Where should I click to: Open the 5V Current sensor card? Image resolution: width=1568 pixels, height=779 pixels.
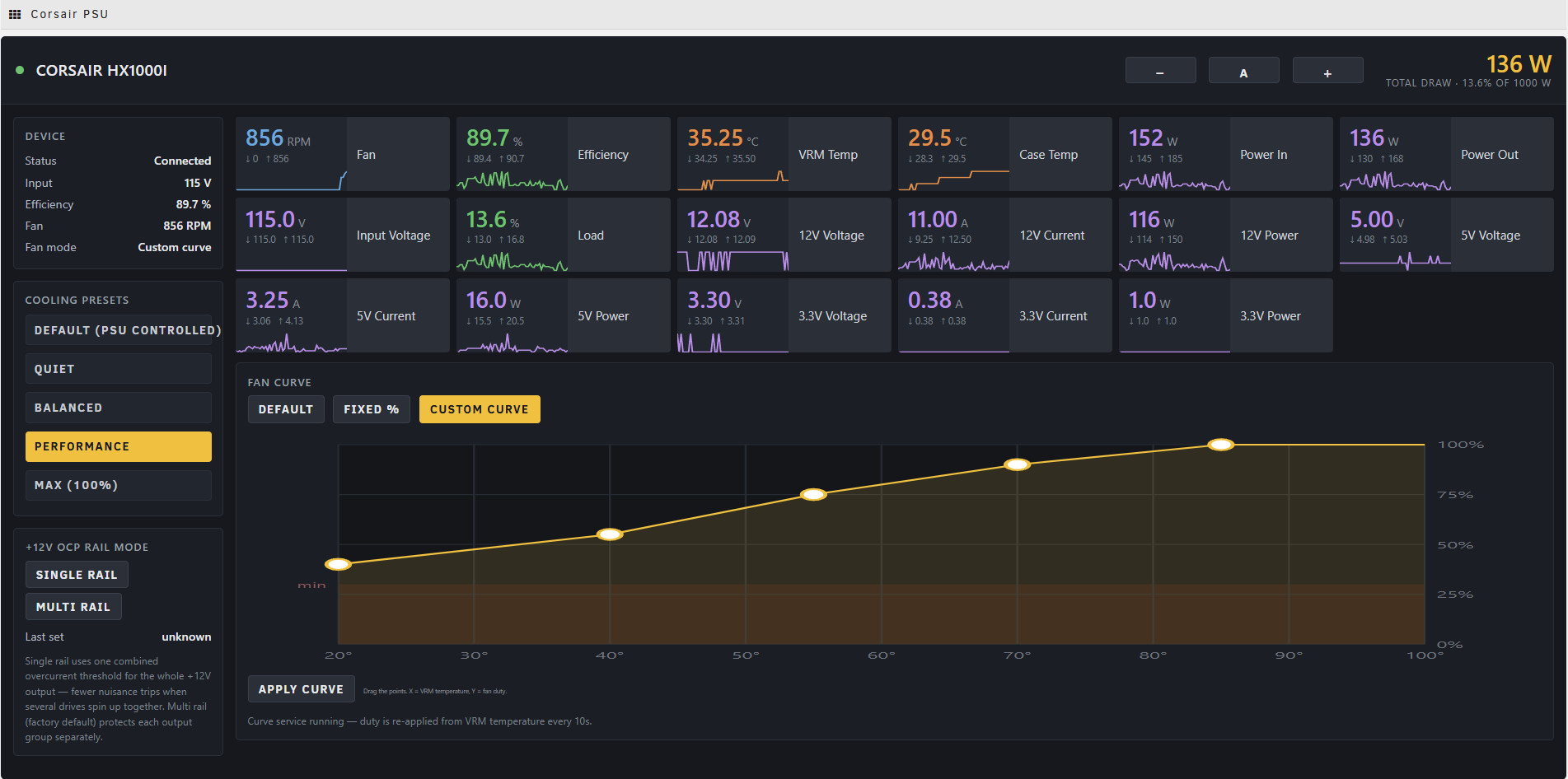[x=343, y=315]
